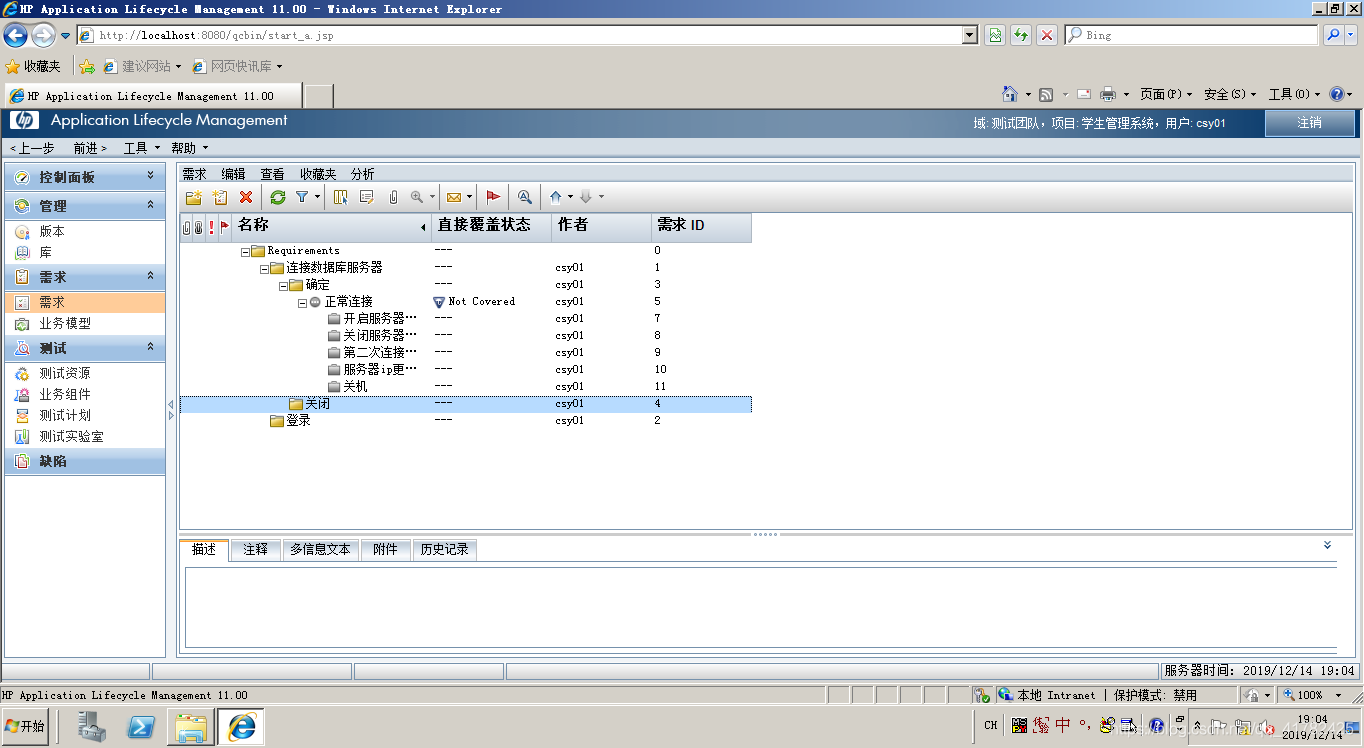Switch to the 历史记录 tab
Screen dimensions: 1364x748
445,549
